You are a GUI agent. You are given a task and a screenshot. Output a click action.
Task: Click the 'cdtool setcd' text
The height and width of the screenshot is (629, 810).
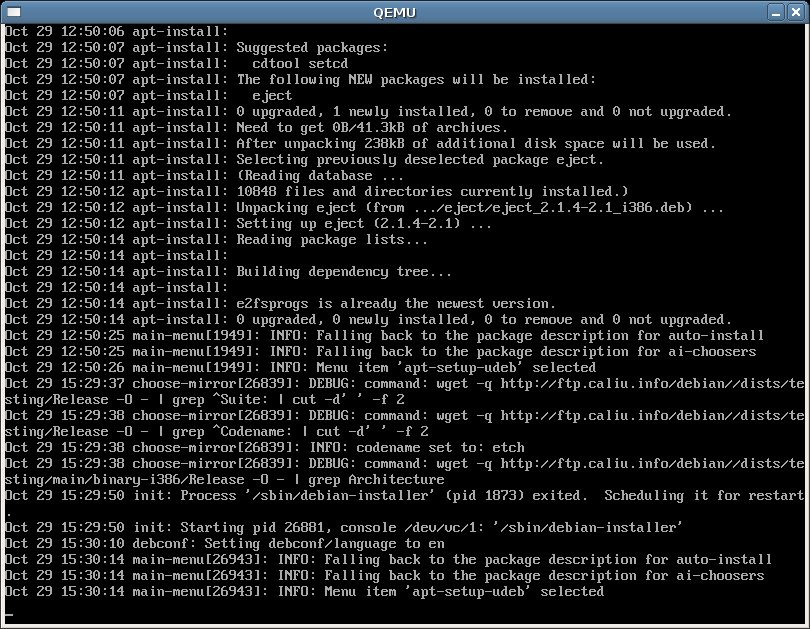click(x=300, y=64)
